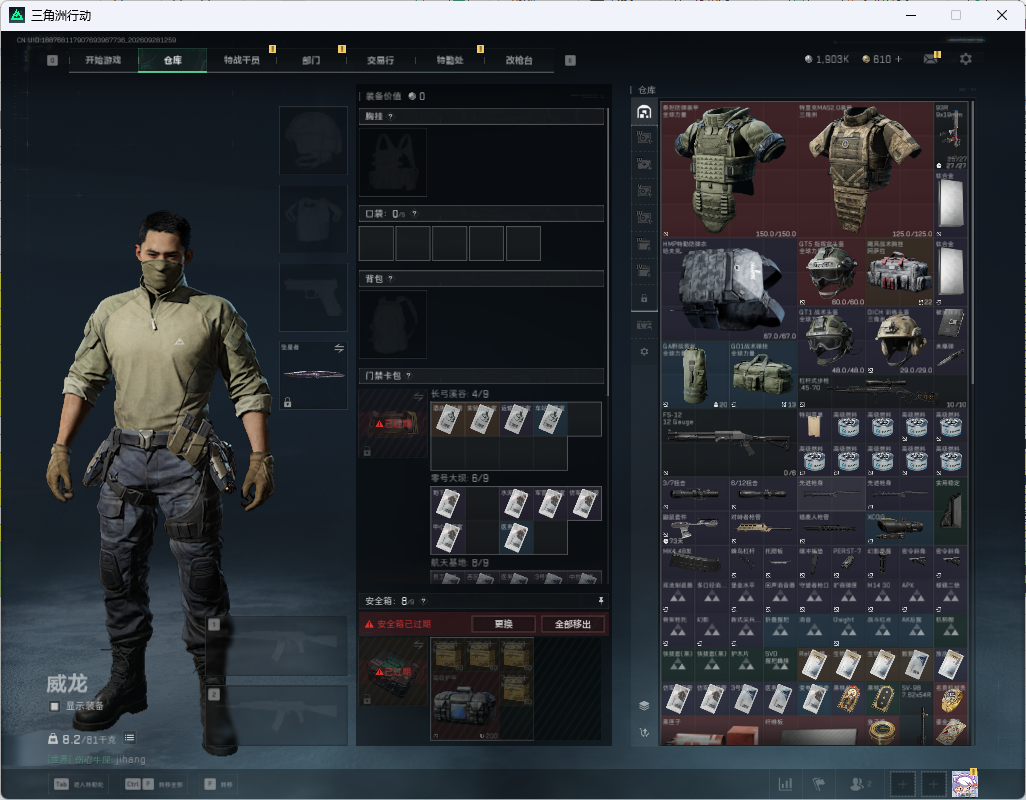The image size is (1026, 800).
Task: Switch to the 开始游戏 tab
Action: [103, 60]
